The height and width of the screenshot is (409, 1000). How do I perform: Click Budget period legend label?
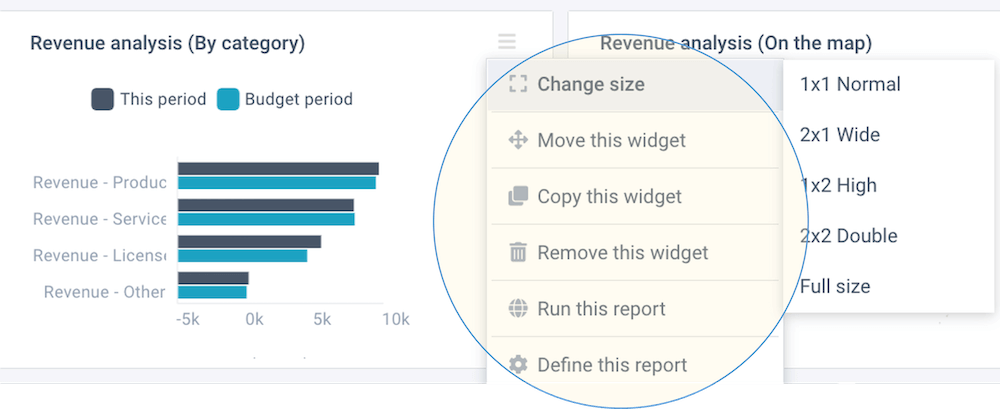tap(298, 100)
